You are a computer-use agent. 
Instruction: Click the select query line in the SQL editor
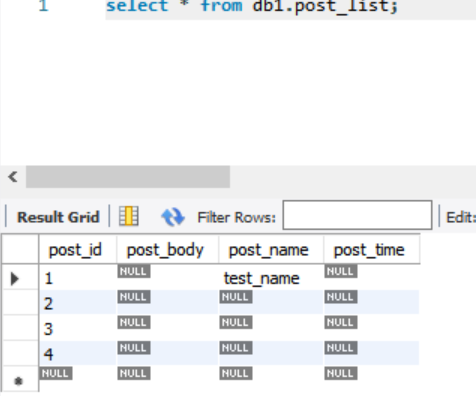[252, 7]
